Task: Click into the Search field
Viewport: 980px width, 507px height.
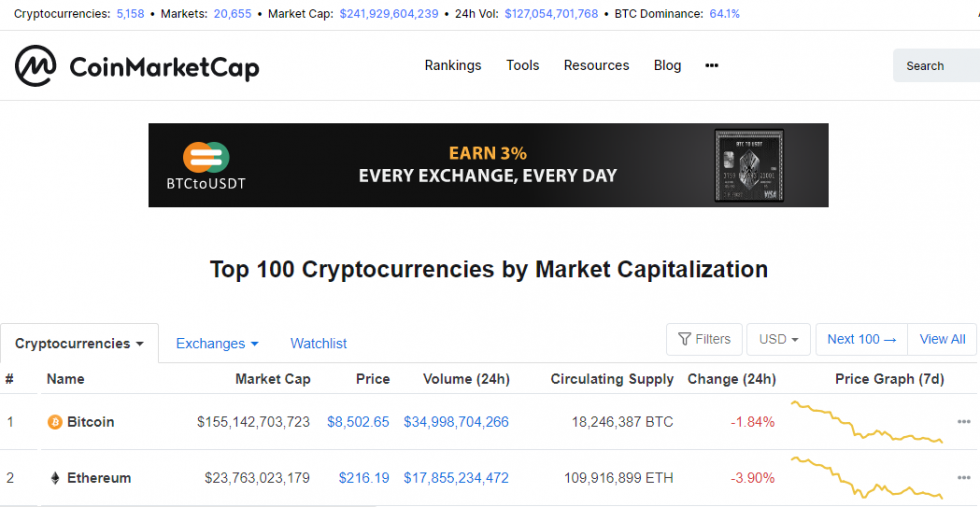Action: pos(938,66)
